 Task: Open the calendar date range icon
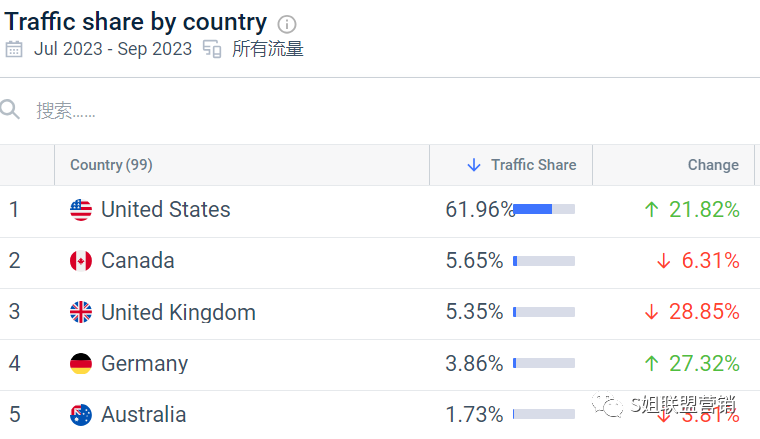coord(14,49)
